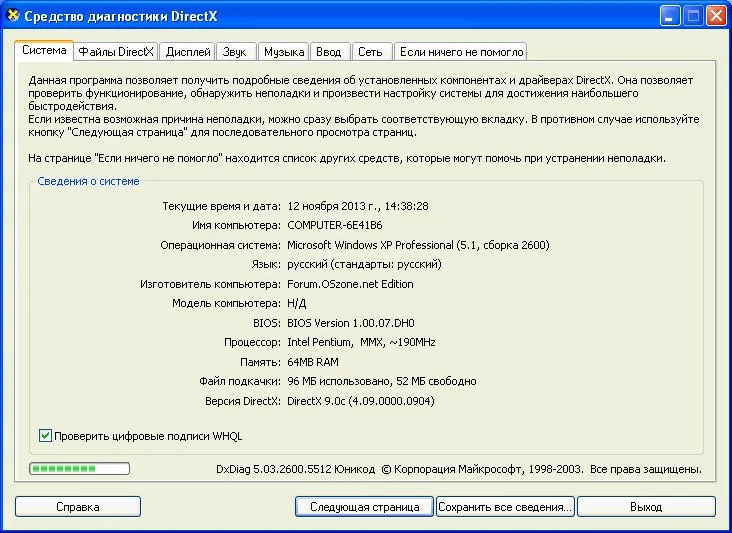Open the Система tab
Screen dimensions: 732x533
pos(44,50)
